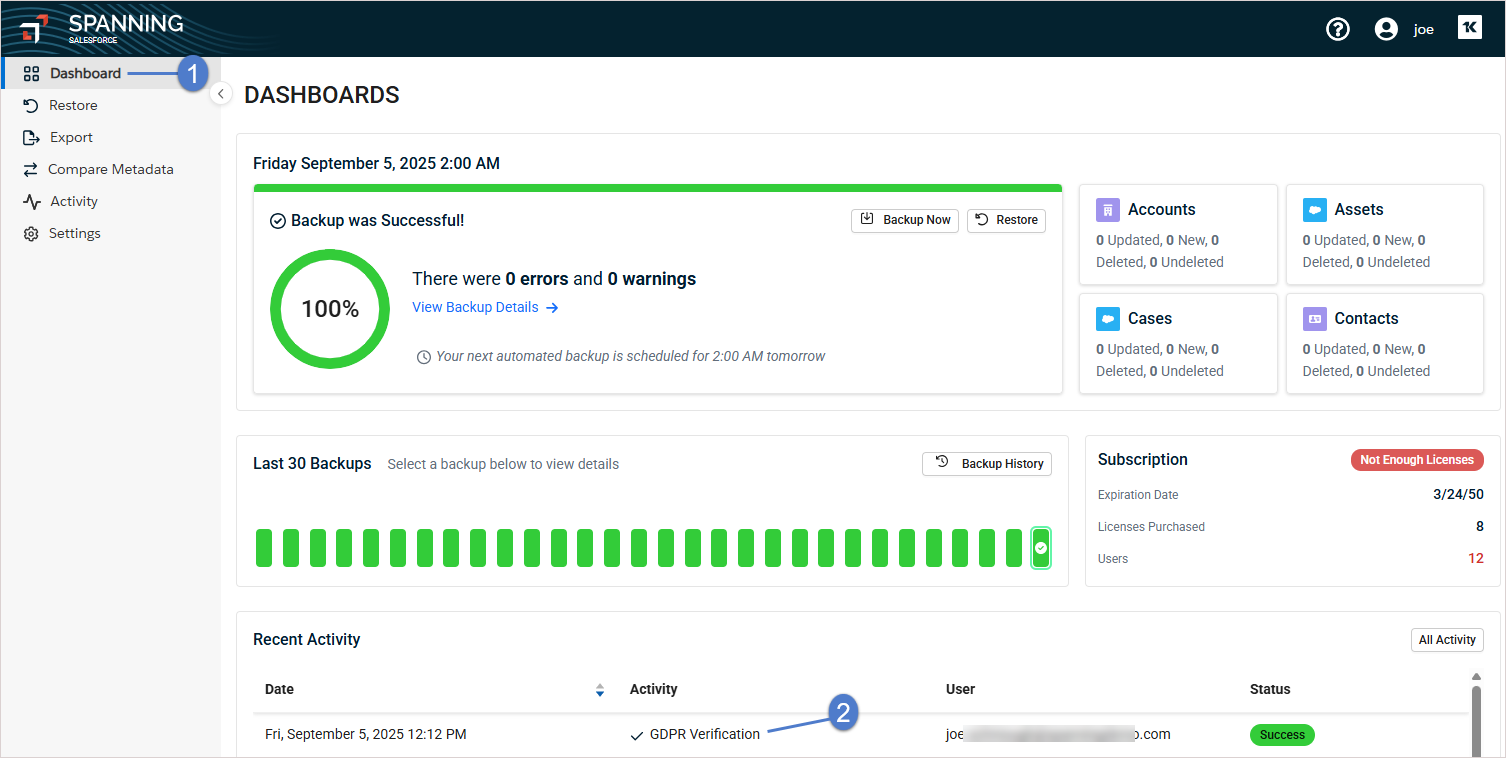The image size is (1506, 758).
Task: Open Backup History
Action: pos(986,463)
